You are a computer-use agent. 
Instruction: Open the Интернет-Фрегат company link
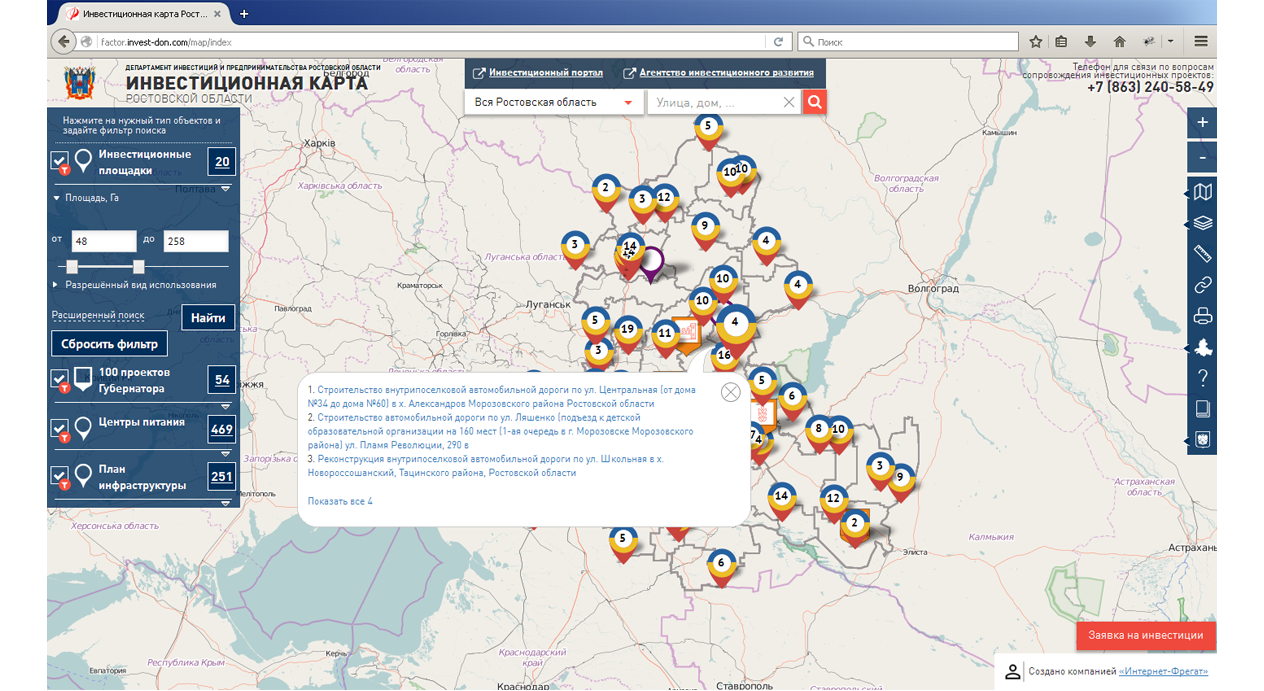(1163, 671)
